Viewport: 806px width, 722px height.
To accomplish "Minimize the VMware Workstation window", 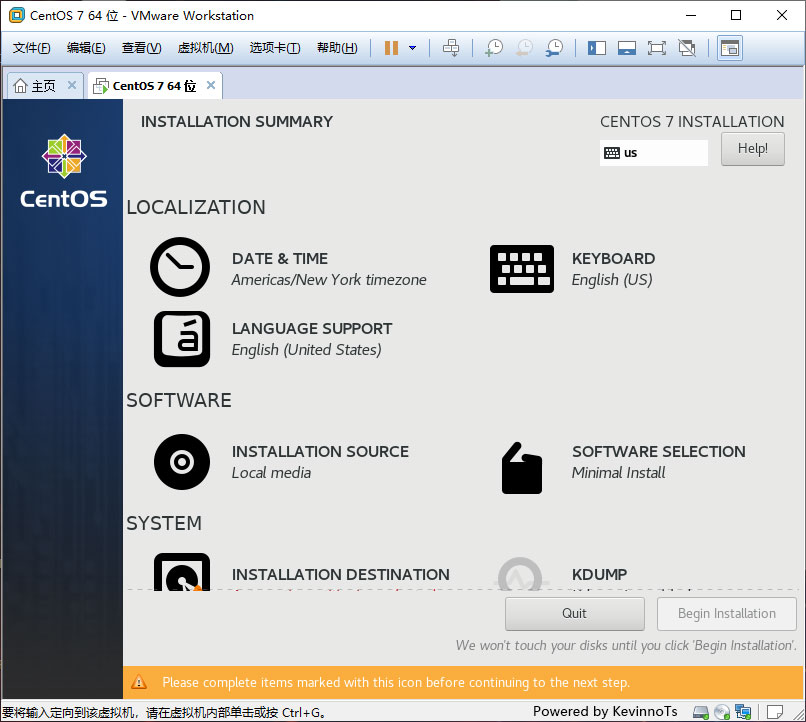I will (x=691, y=15).
